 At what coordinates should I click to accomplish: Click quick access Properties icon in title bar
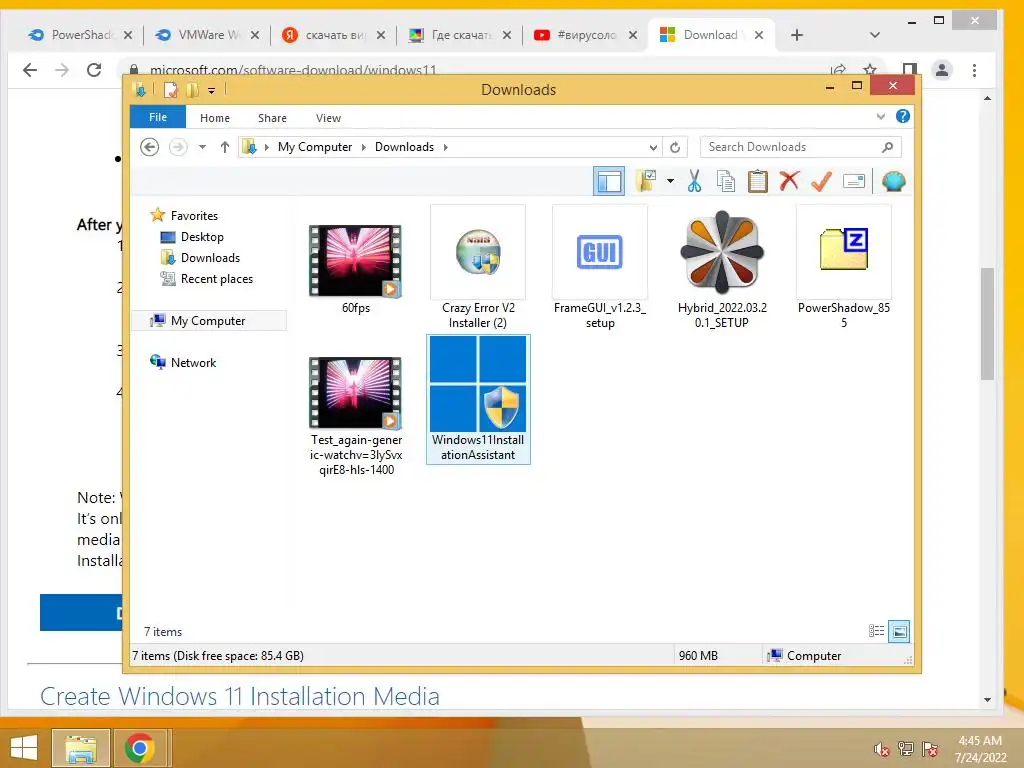click(x=170, y=89)
